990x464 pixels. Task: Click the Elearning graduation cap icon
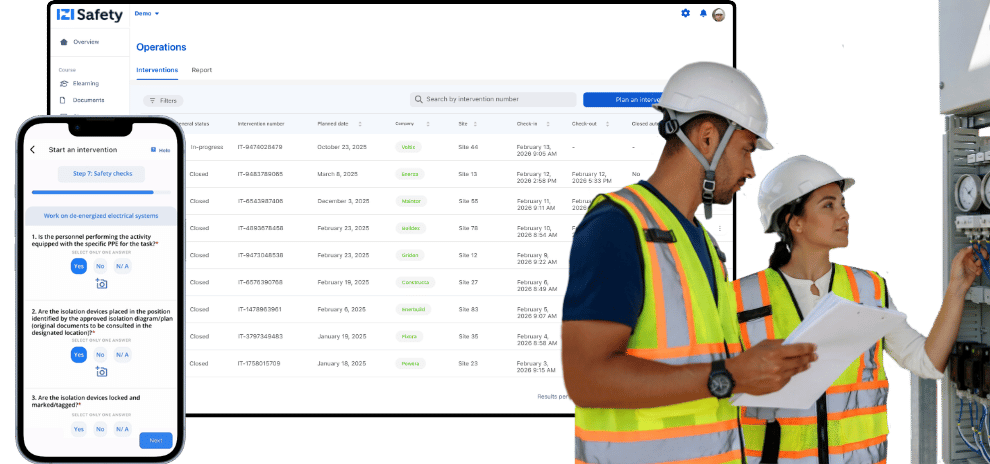(64, 84)
